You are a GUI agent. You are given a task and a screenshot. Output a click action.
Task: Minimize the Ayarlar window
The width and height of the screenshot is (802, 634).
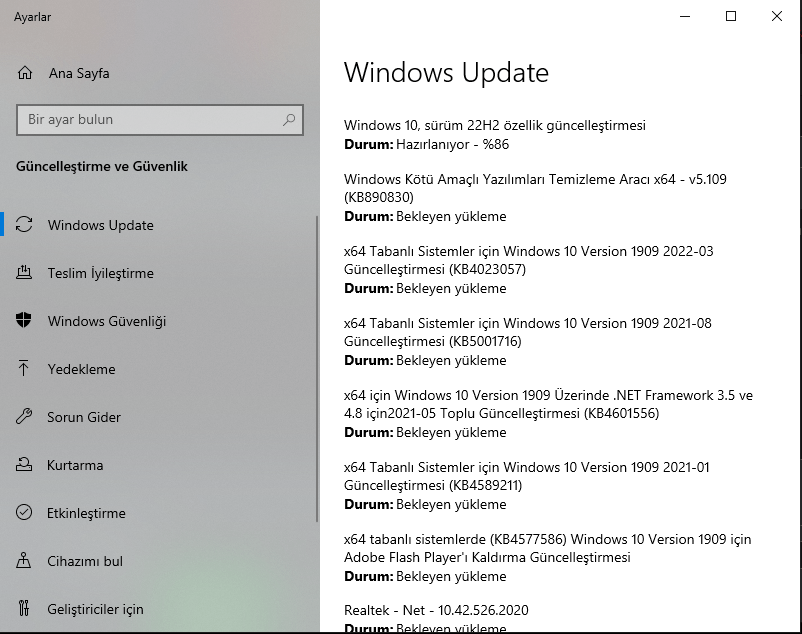pyautogui.click(x=685, y=16)
